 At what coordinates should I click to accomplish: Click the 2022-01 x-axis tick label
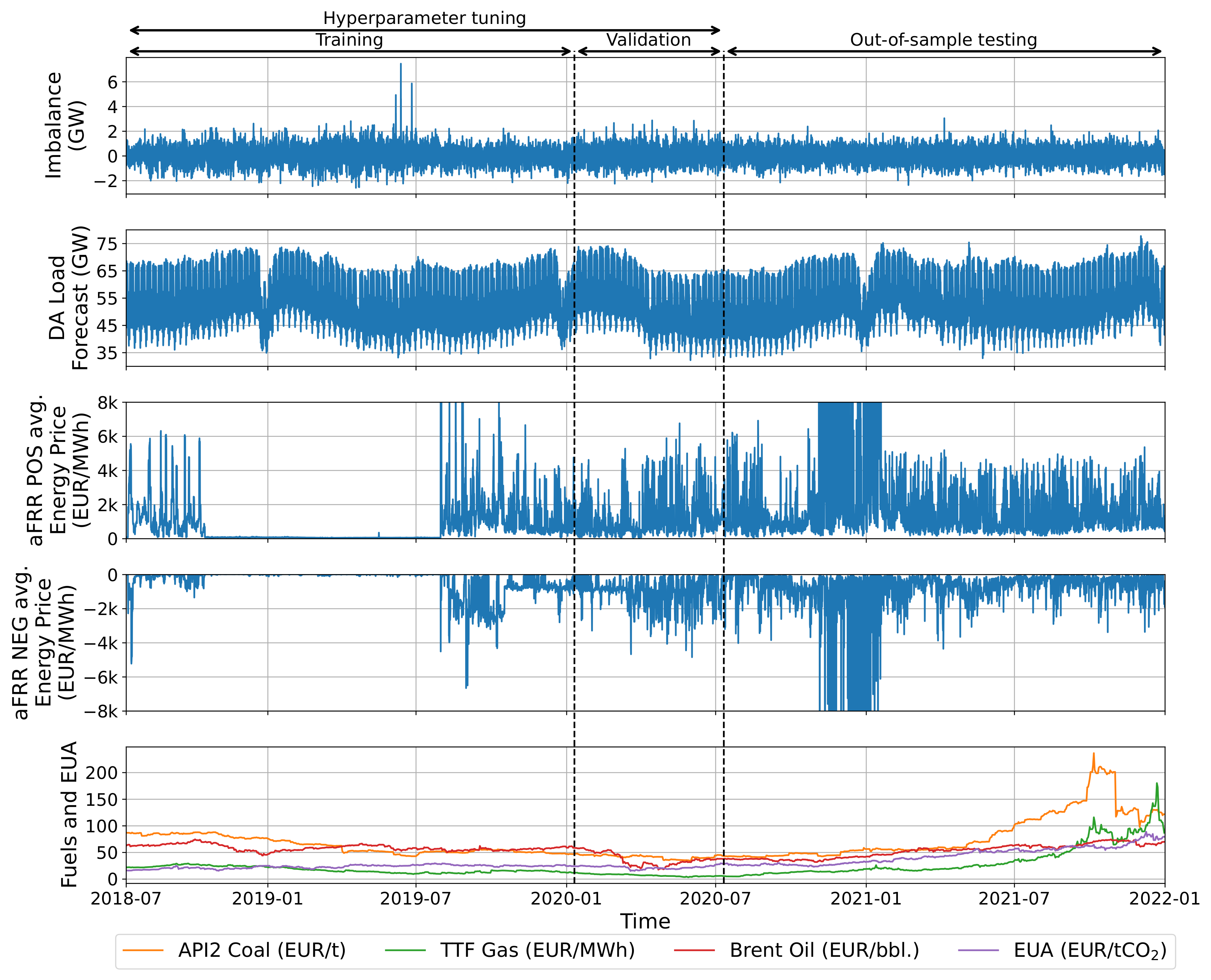tap(1164, 898)
